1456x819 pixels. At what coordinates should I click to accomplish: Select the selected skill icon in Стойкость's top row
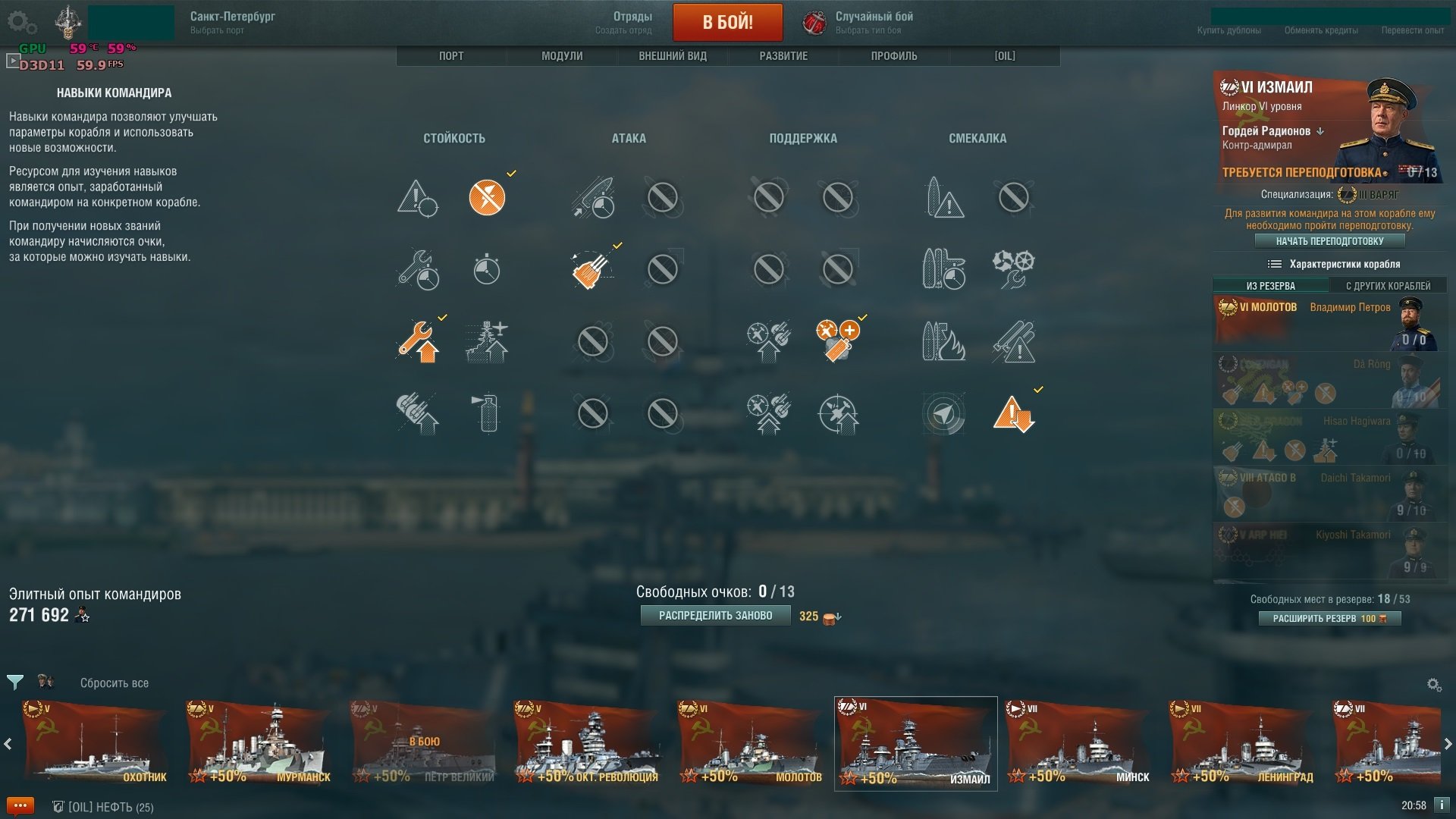coord(487,198)
